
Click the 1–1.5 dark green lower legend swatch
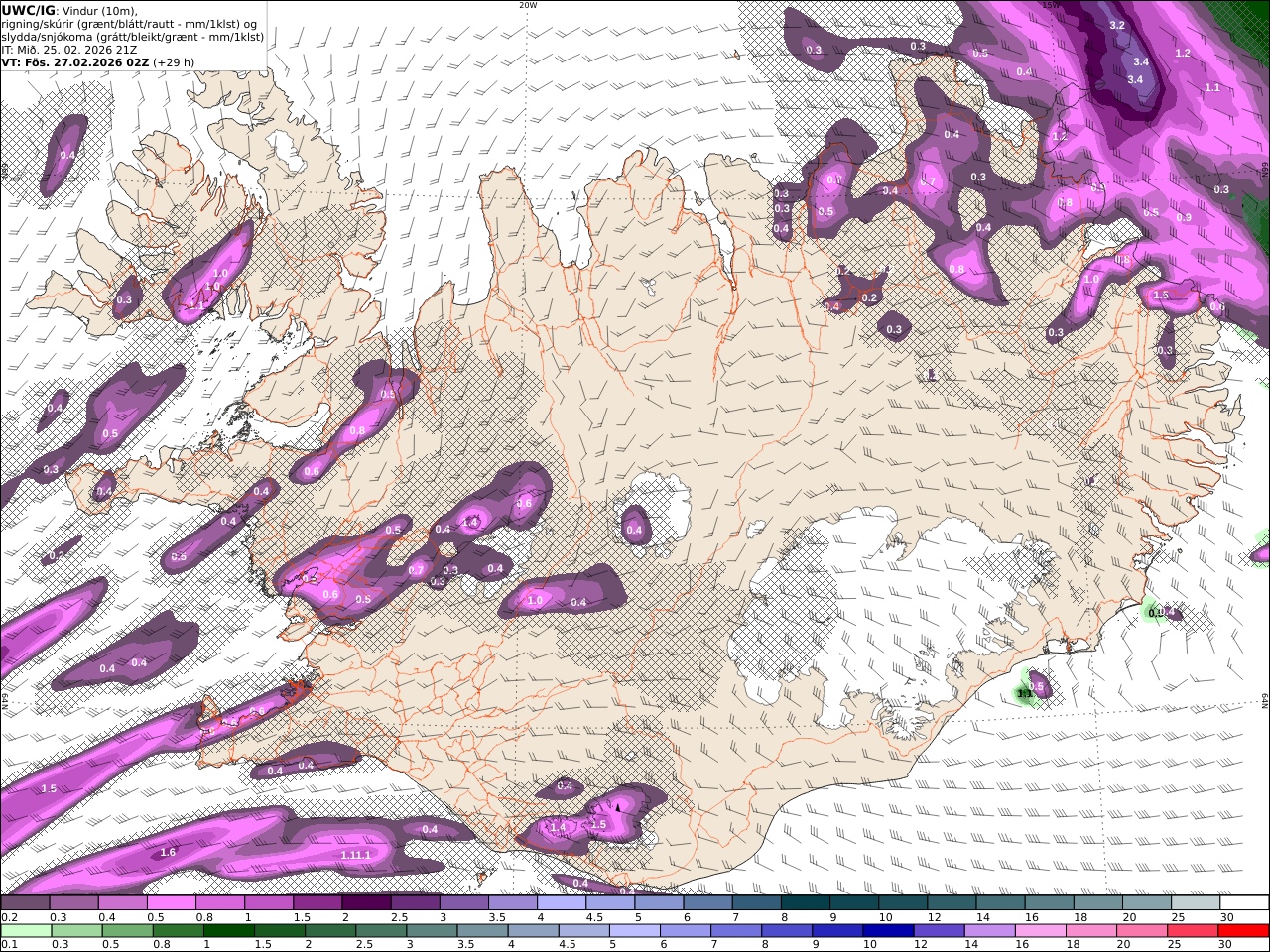[x=229, y=931]
